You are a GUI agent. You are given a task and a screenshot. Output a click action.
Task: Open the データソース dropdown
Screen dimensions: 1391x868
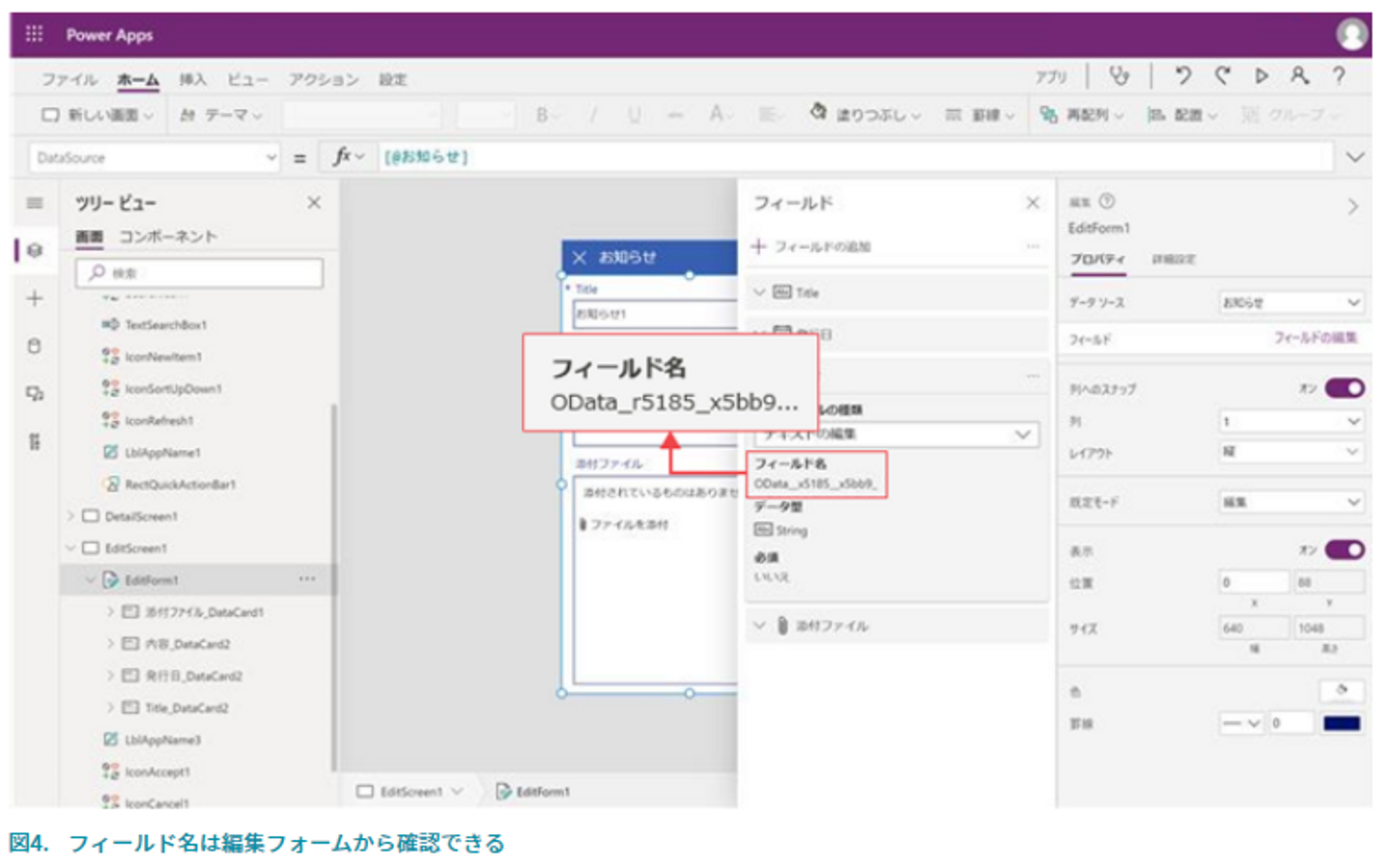coord(1291,302)
